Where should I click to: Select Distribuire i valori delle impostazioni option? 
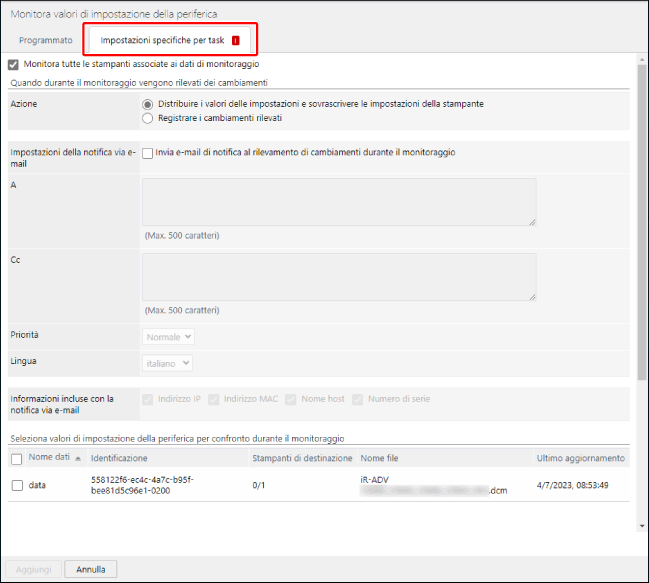[148, 104]
